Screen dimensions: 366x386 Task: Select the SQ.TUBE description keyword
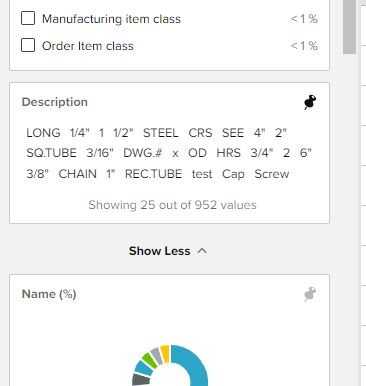click(x=51, y=153)
